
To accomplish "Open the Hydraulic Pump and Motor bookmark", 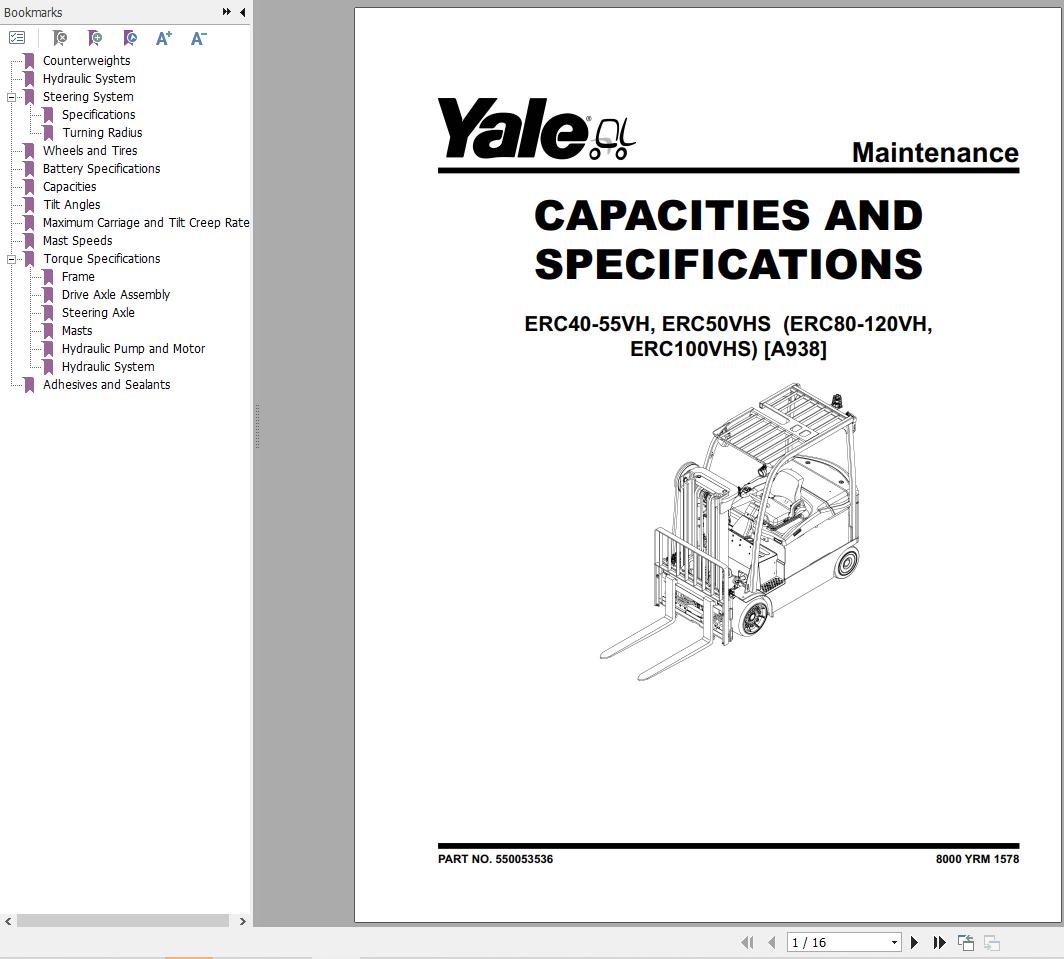I will coord(133,348).
